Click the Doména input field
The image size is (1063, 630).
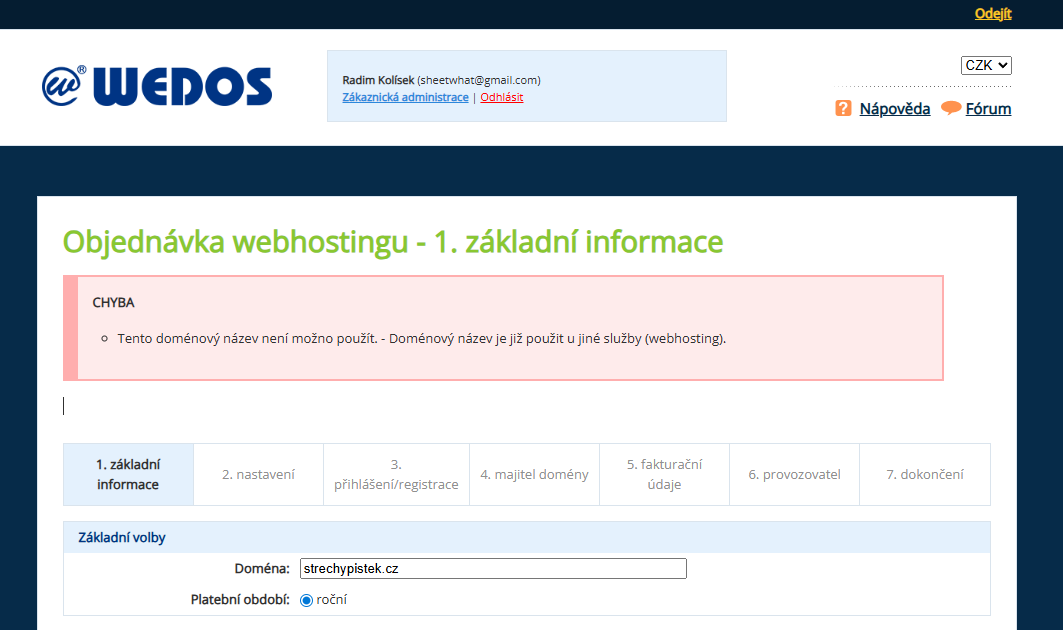493,568
